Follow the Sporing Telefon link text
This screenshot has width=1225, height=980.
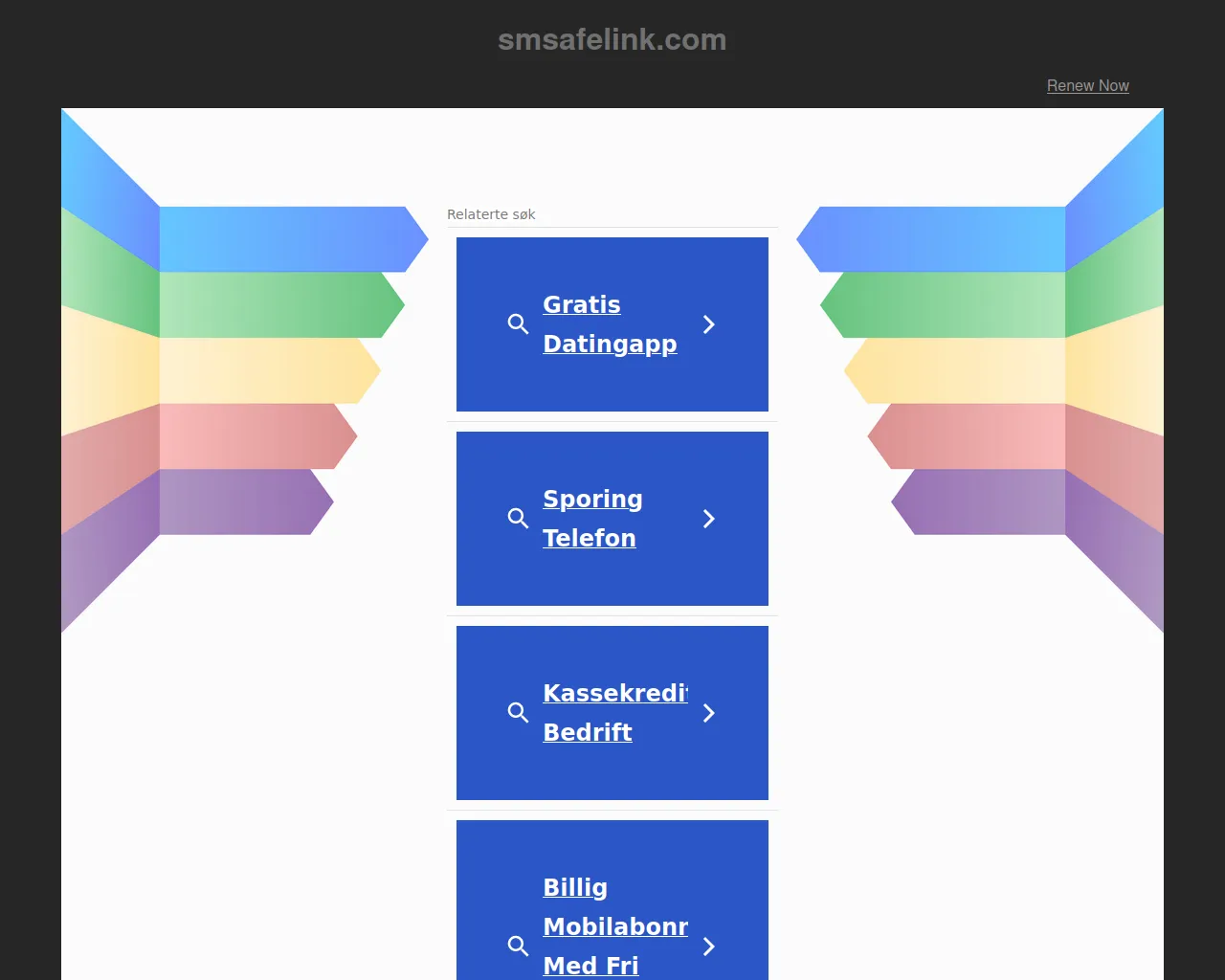[592, 519]
